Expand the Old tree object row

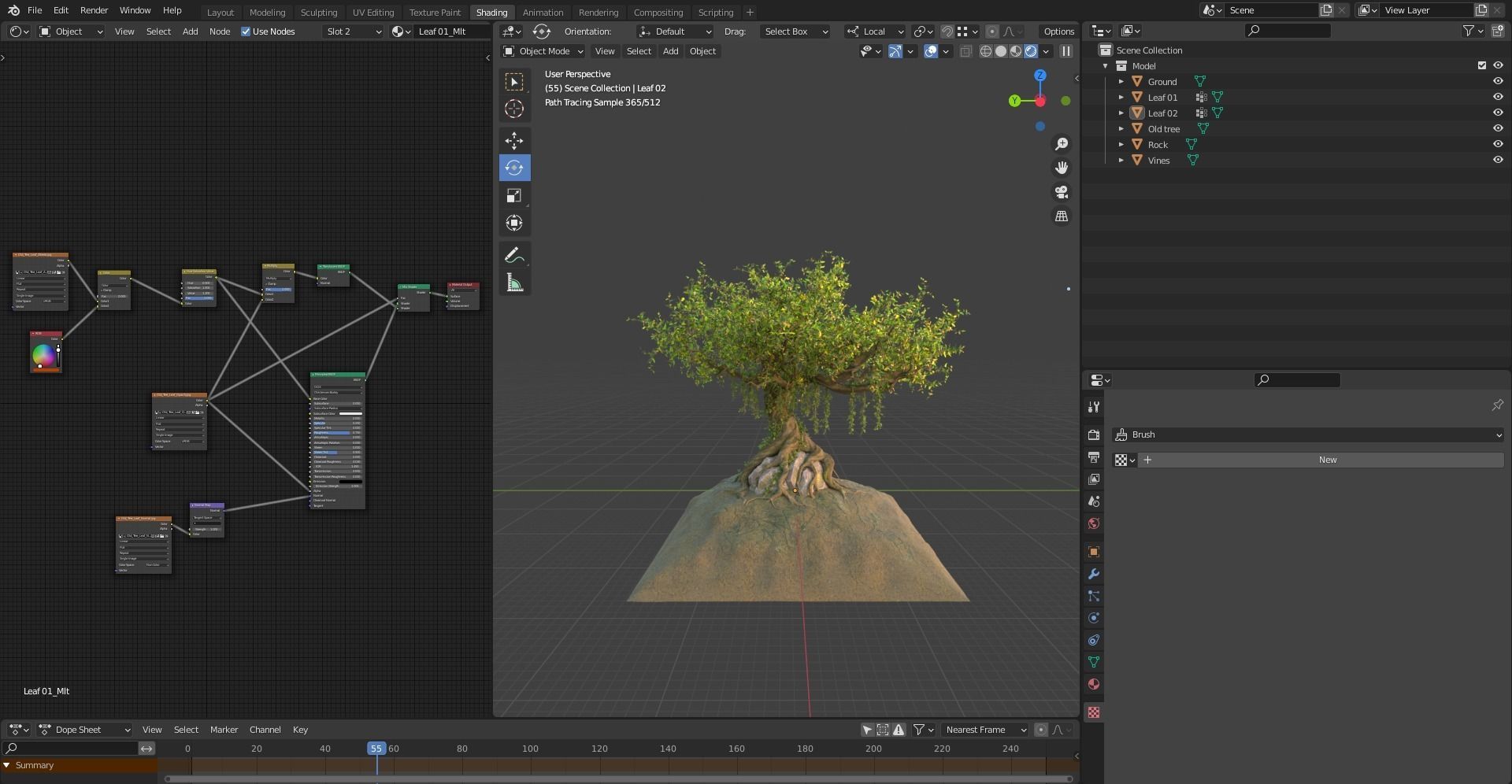coord(1121,128)
